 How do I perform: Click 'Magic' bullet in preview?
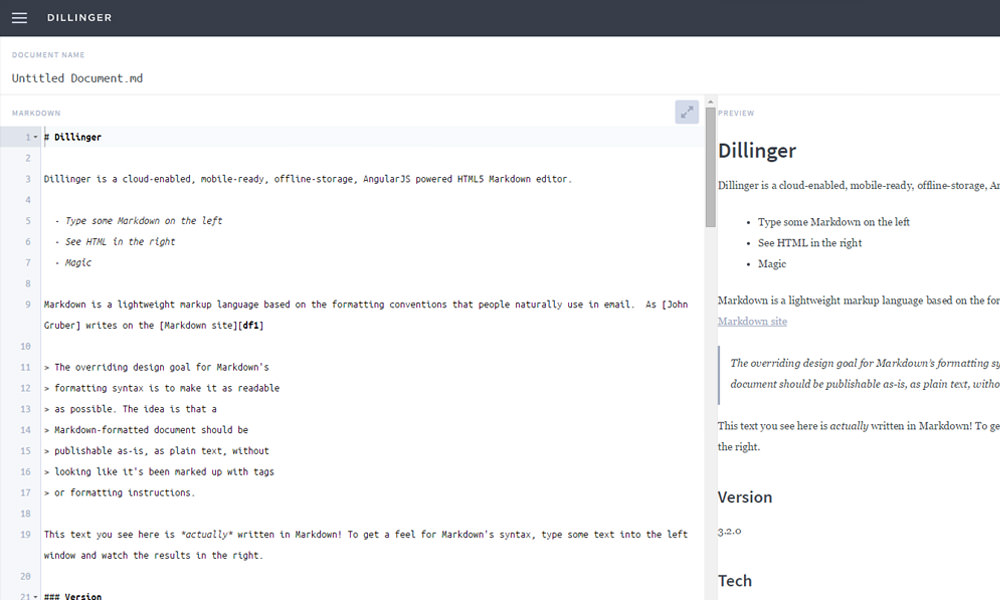[772, 264]
